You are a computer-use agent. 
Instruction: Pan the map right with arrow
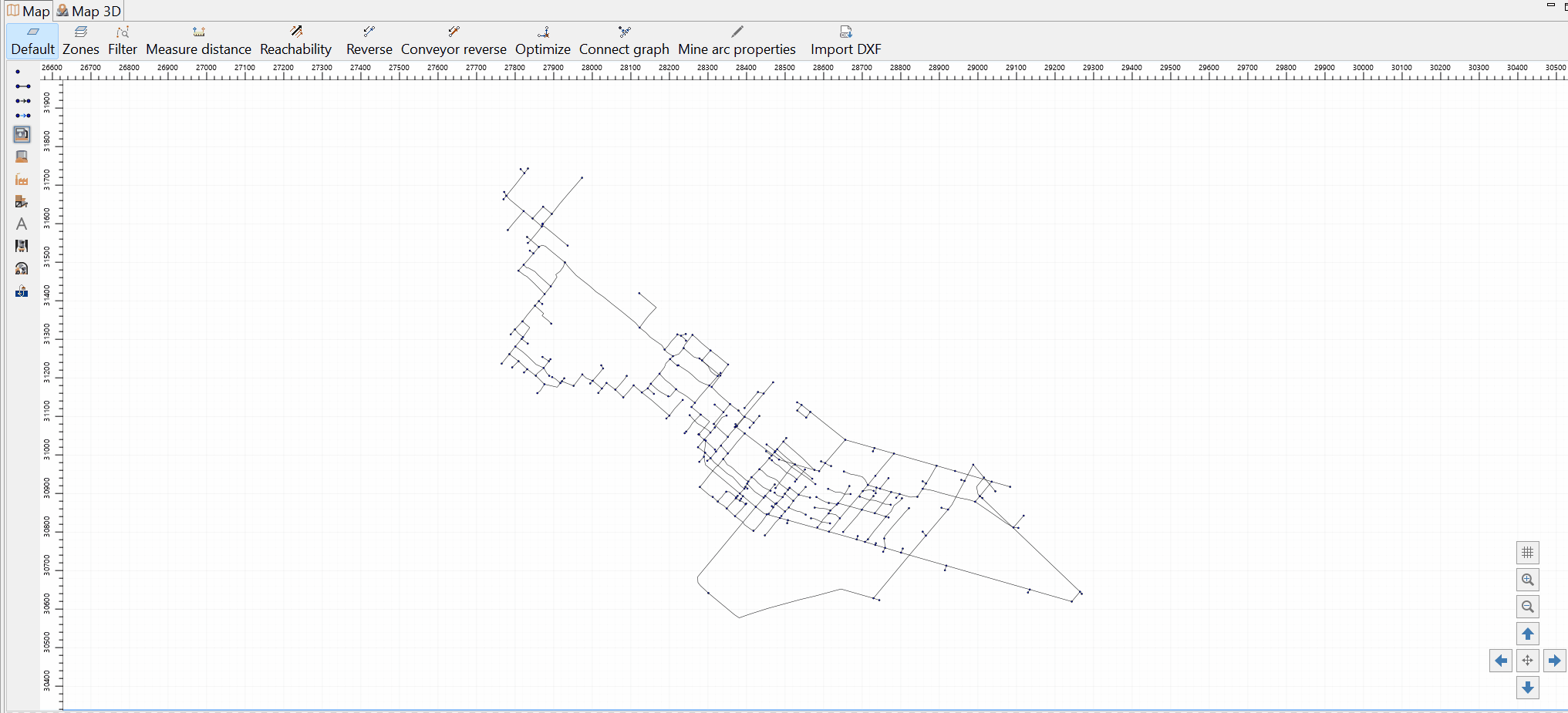point(1554,661)
